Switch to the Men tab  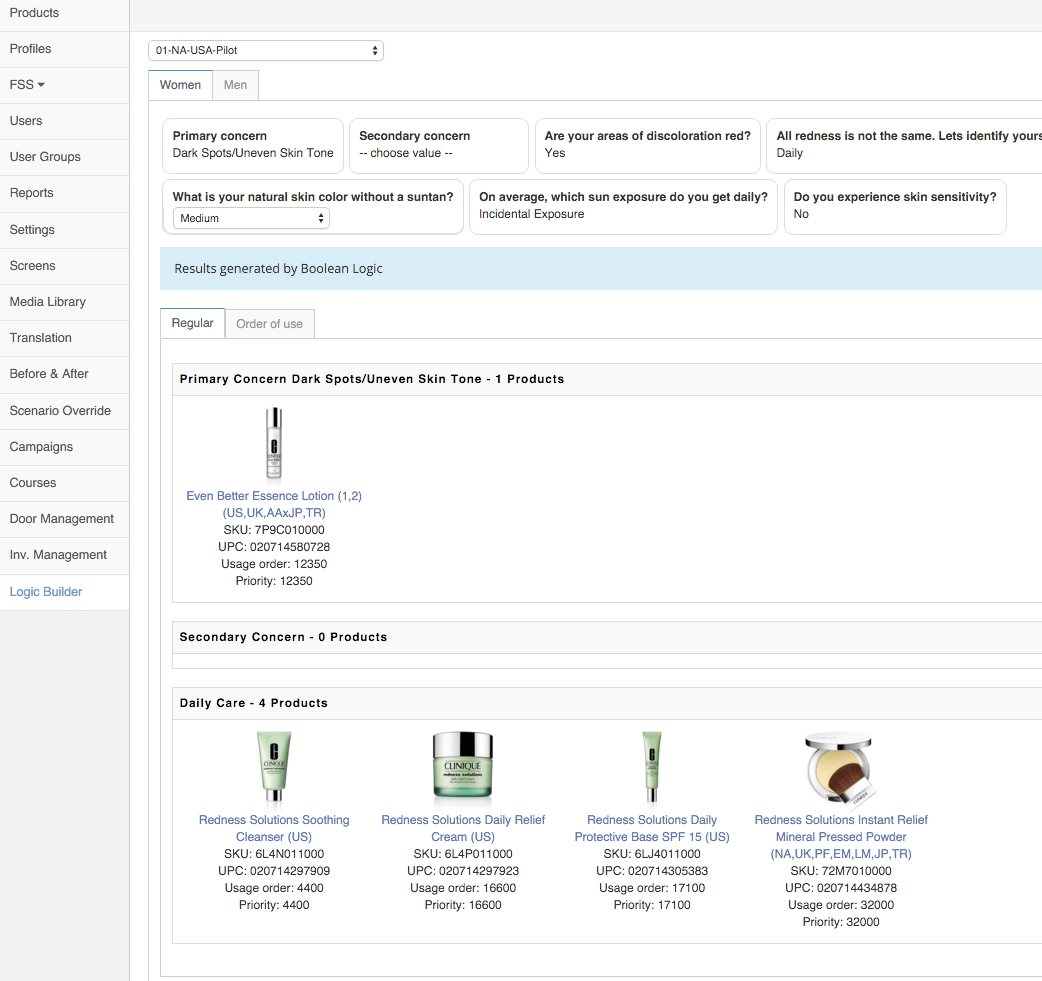[235, 84]
